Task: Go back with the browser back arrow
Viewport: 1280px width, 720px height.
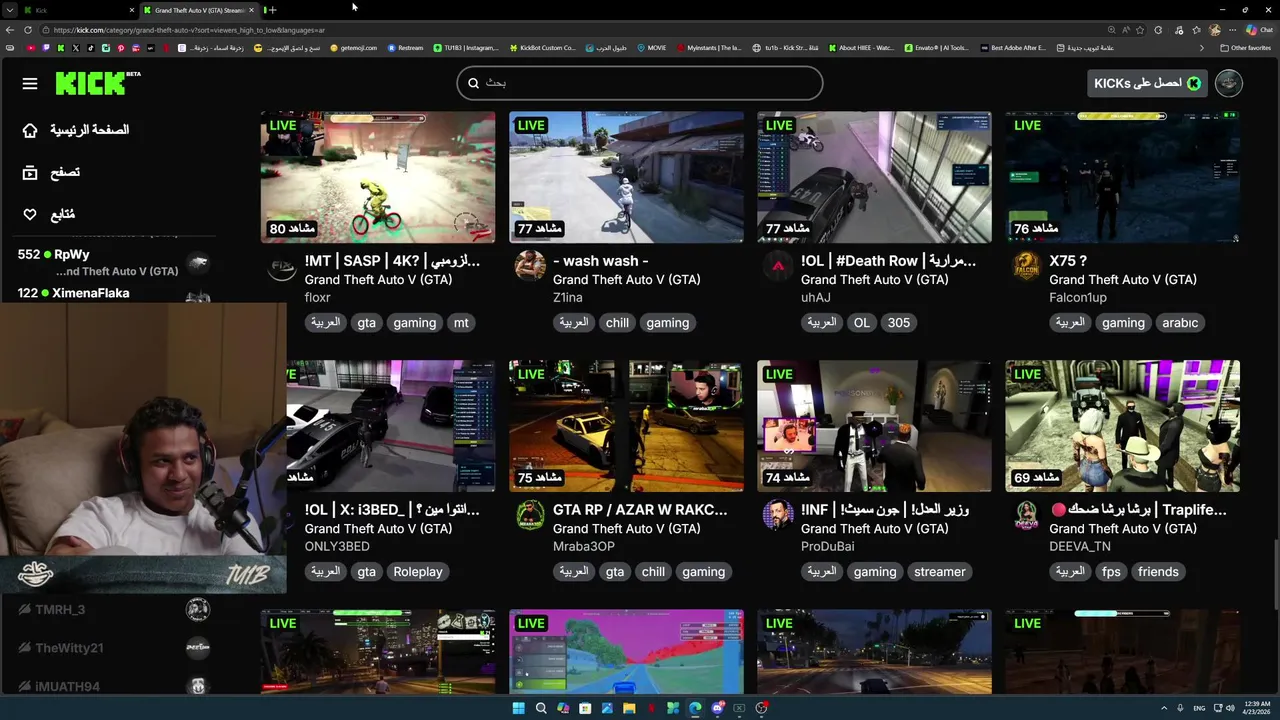Action: (x=10, y=30)
